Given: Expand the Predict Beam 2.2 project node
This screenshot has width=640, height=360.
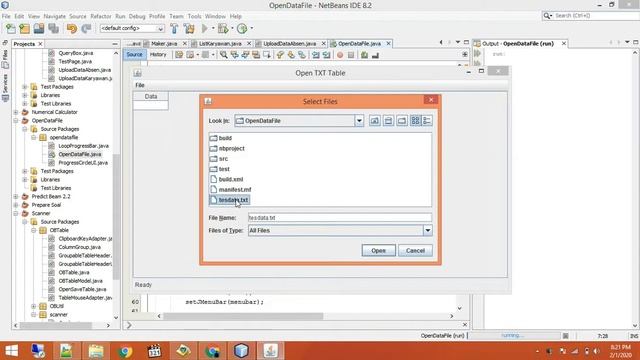Looking at the screenshot, I should click(16, 196).
